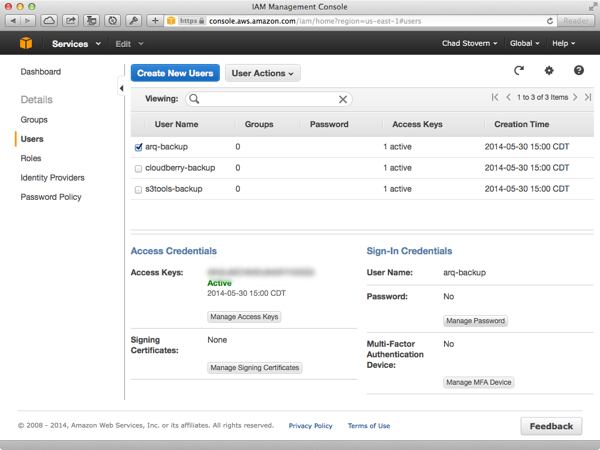600x450 pixels.
Task: Select Users in the sidebar
Action: click(x=32, y=139)
